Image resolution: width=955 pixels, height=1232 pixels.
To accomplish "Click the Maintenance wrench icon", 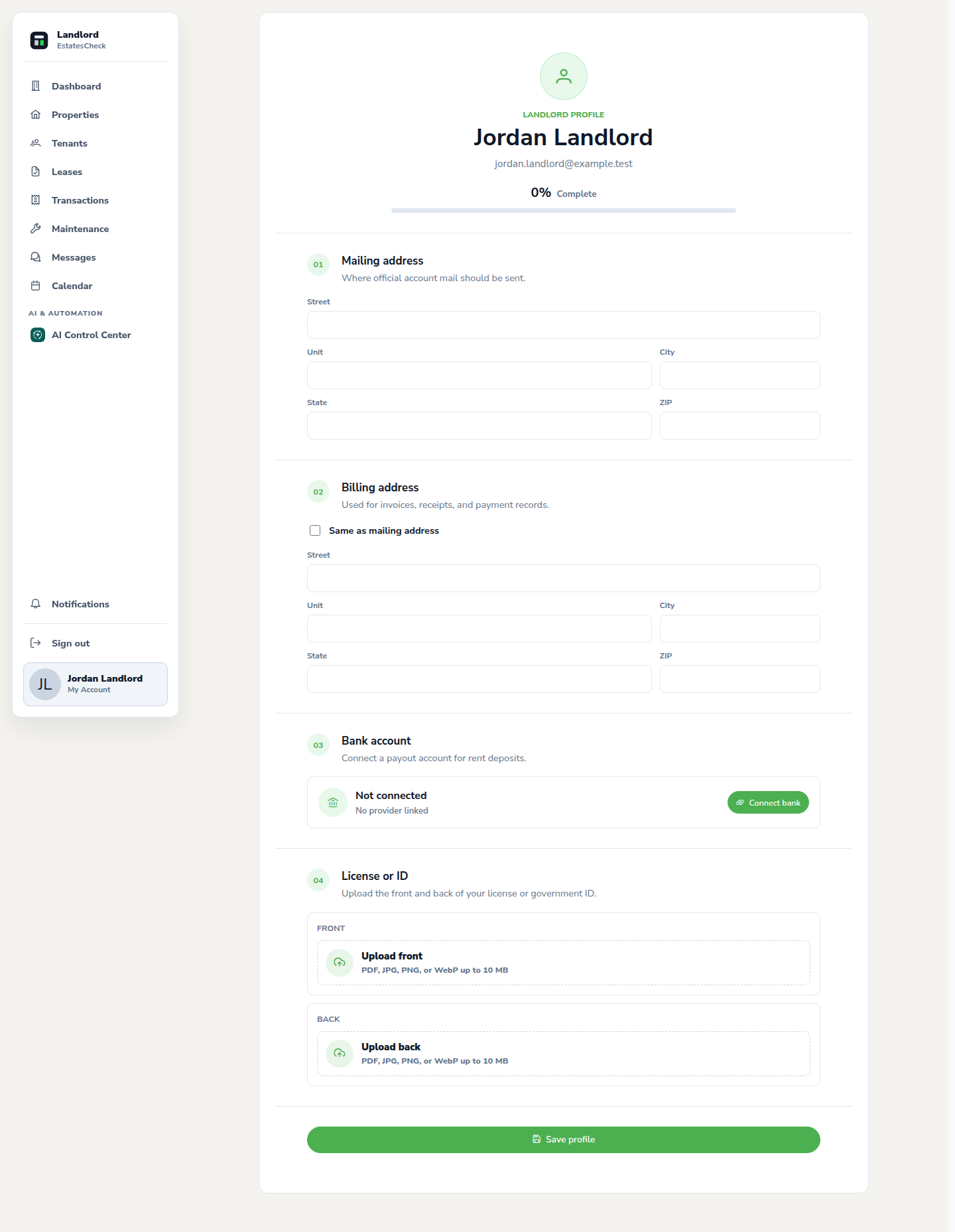I will pyautogui.click(x=36, y=229).
